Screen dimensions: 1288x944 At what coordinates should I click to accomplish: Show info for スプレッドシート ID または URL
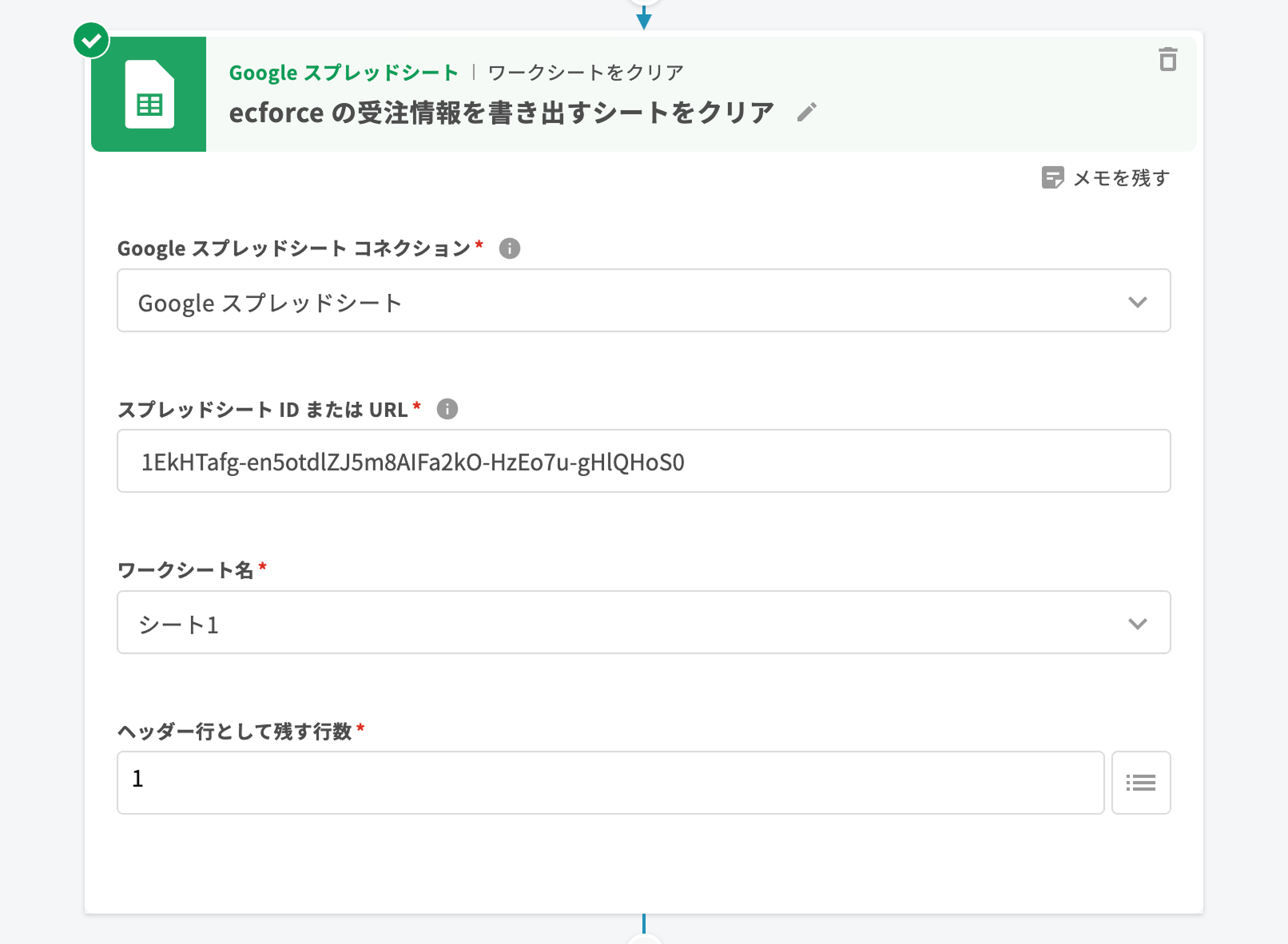point(447,409)
